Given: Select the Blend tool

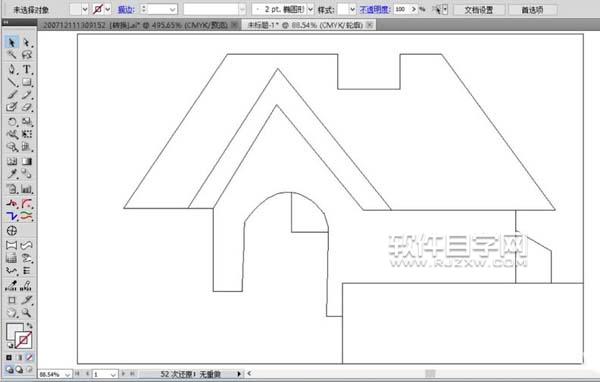Looking at the screenshot, I should (26, 174).
